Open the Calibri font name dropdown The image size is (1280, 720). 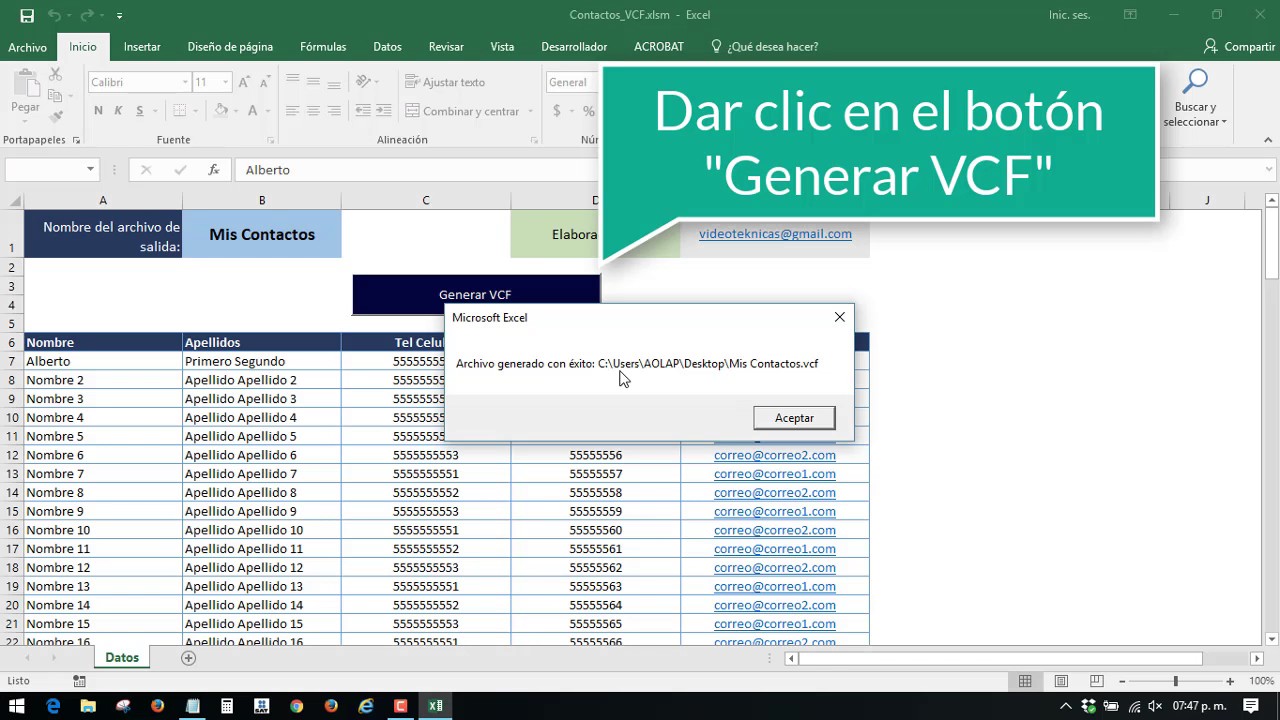click(x=185, y=82)
